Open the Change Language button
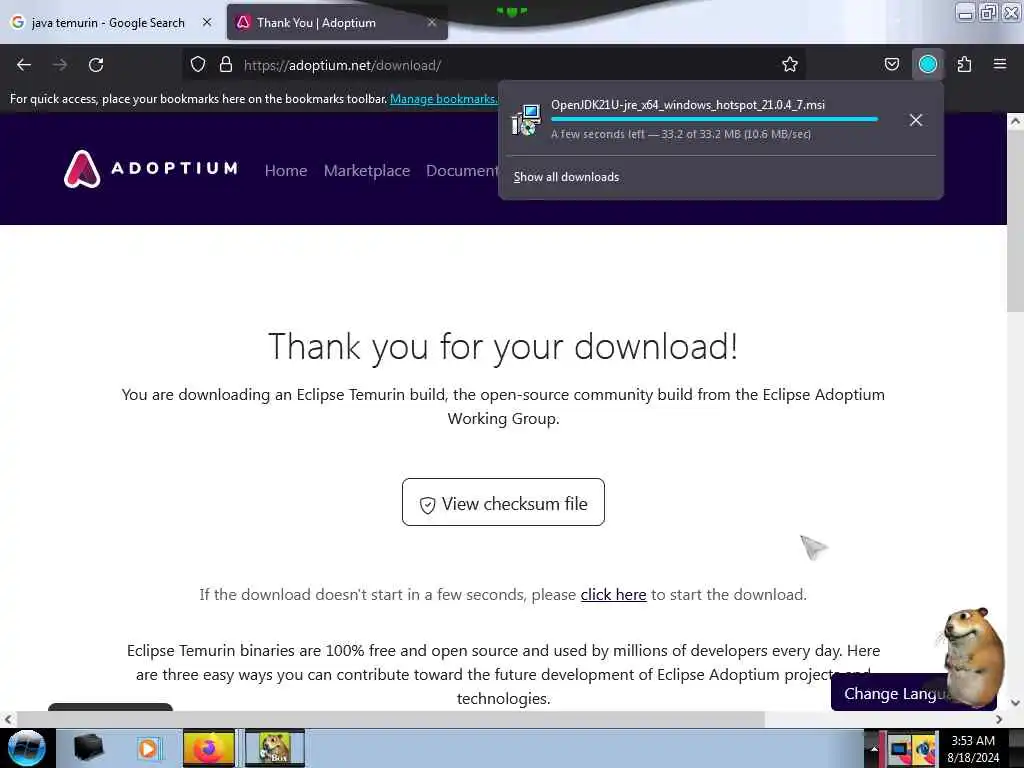This screenshot has height=768, width=1024. click(x=895, y=694)
